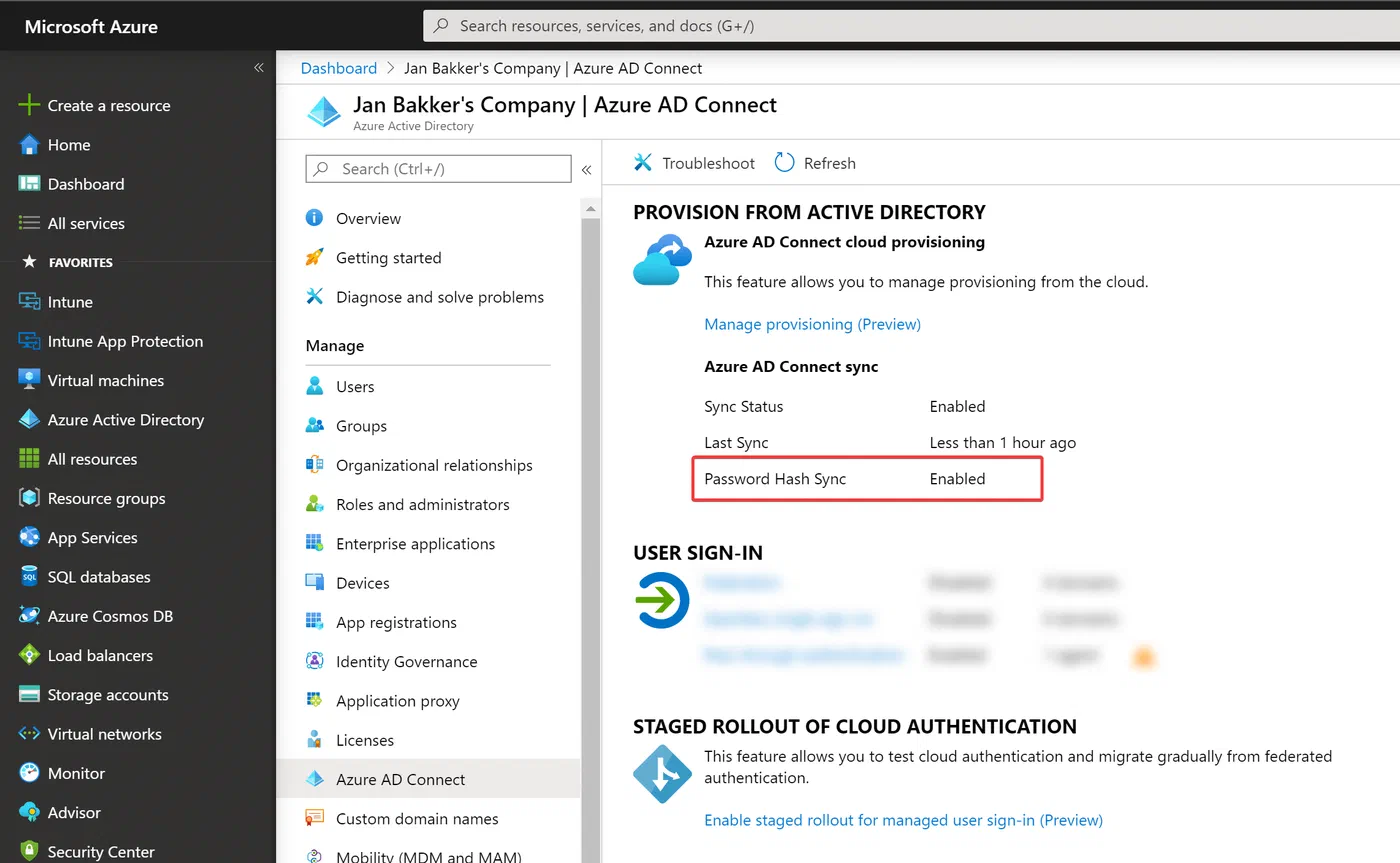Click the Create a resource plus icon
This screenshot has height=863, width=1400.
click(30, 105)
